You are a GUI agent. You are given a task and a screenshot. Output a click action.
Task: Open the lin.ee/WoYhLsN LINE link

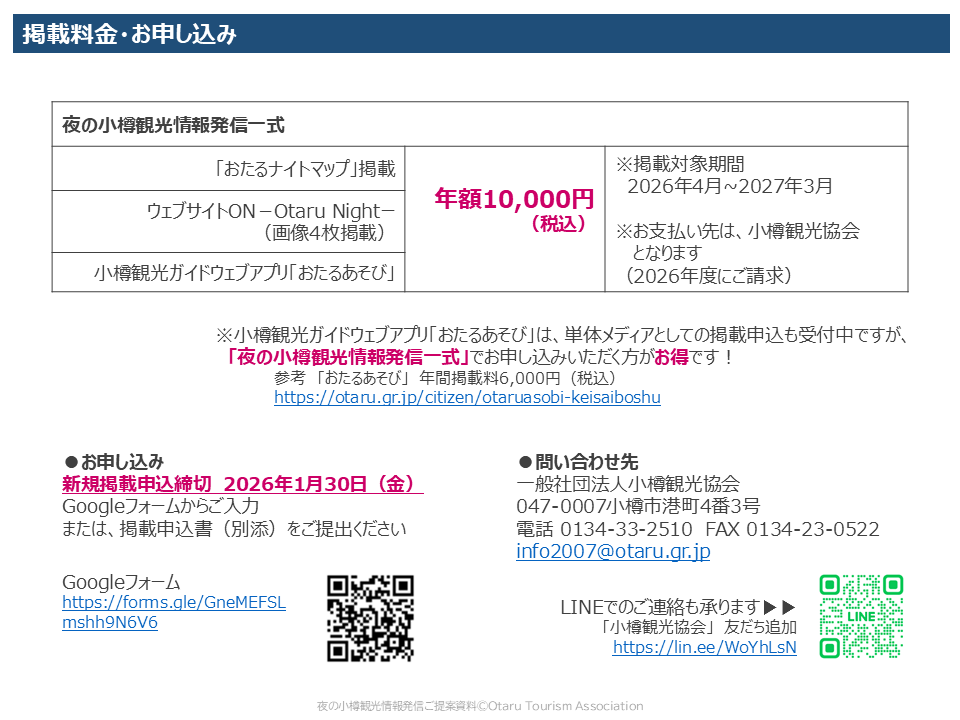(704, 647)
